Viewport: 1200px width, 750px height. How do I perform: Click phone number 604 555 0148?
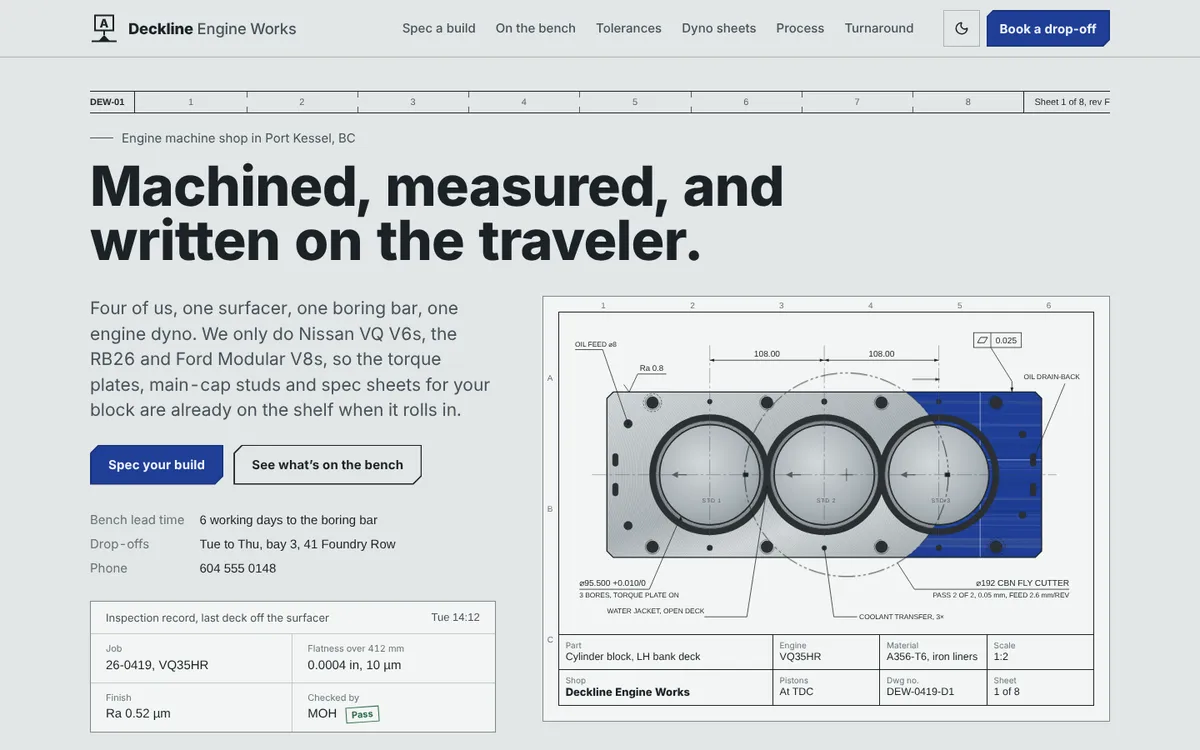tap(238, 568)
